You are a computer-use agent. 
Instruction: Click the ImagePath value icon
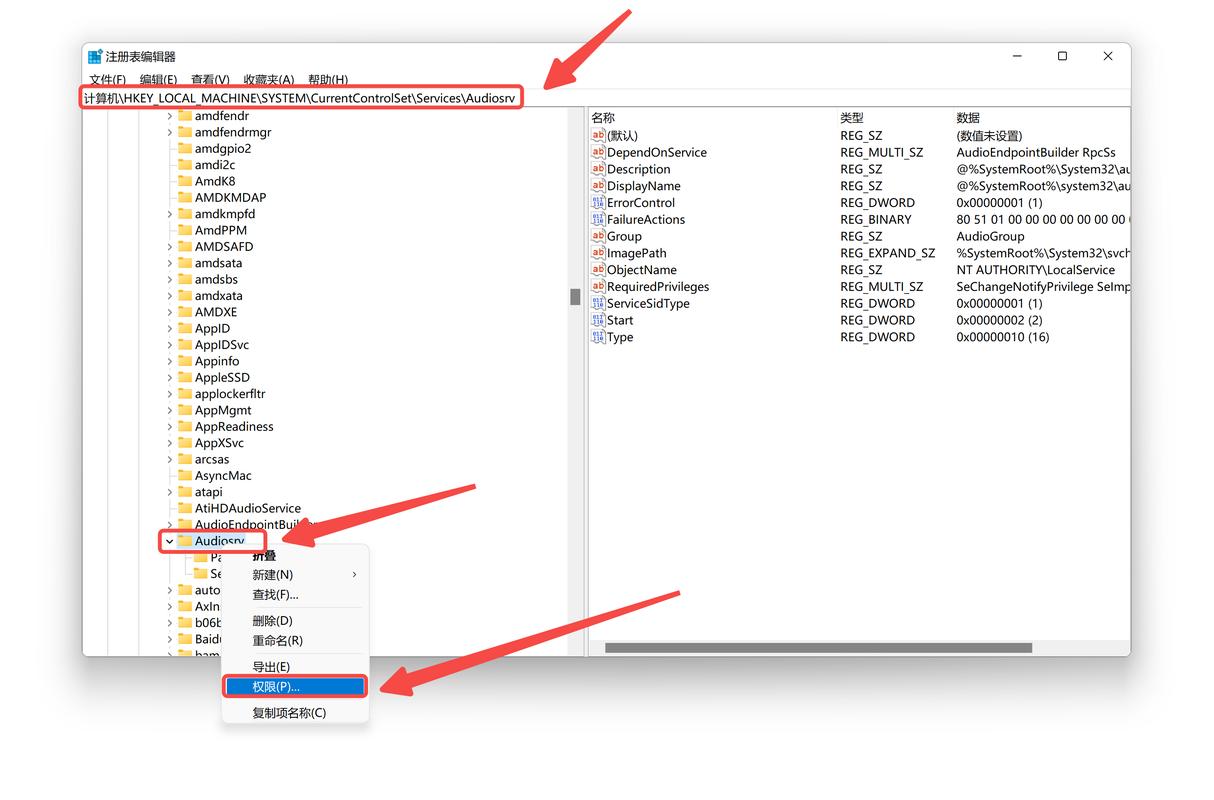(x=598, y=253)
